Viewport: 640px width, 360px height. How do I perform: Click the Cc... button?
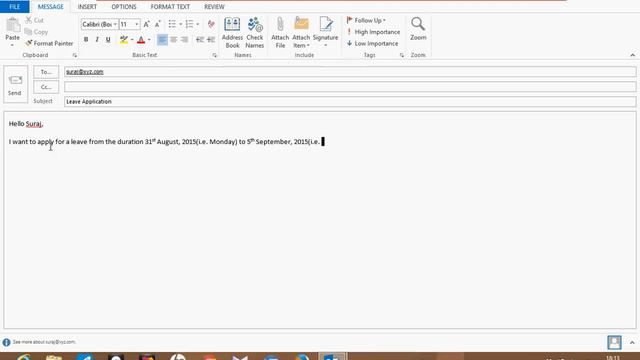click(46, 87)
